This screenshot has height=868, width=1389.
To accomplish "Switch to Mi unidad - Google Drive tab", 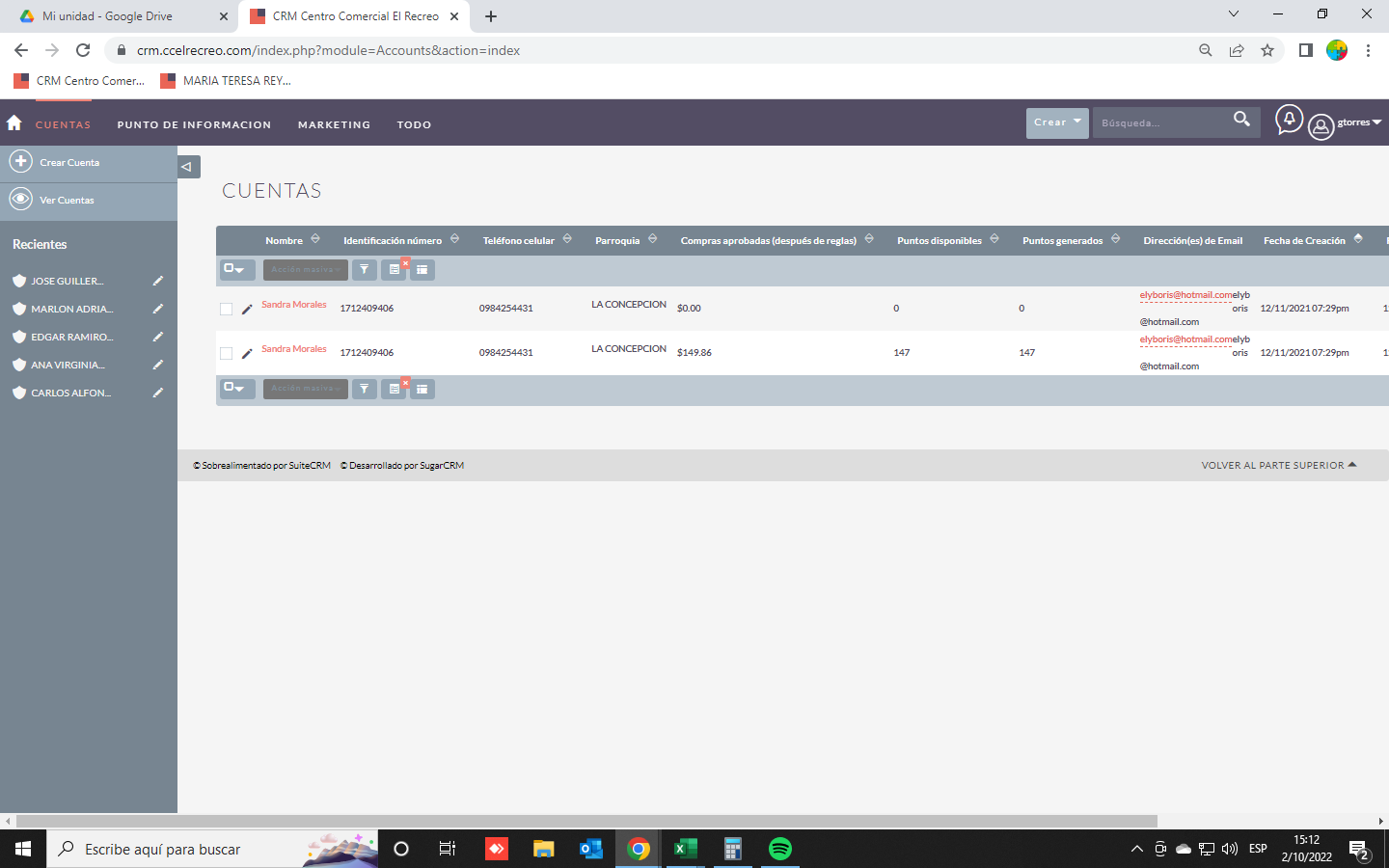I will (122, 16).
